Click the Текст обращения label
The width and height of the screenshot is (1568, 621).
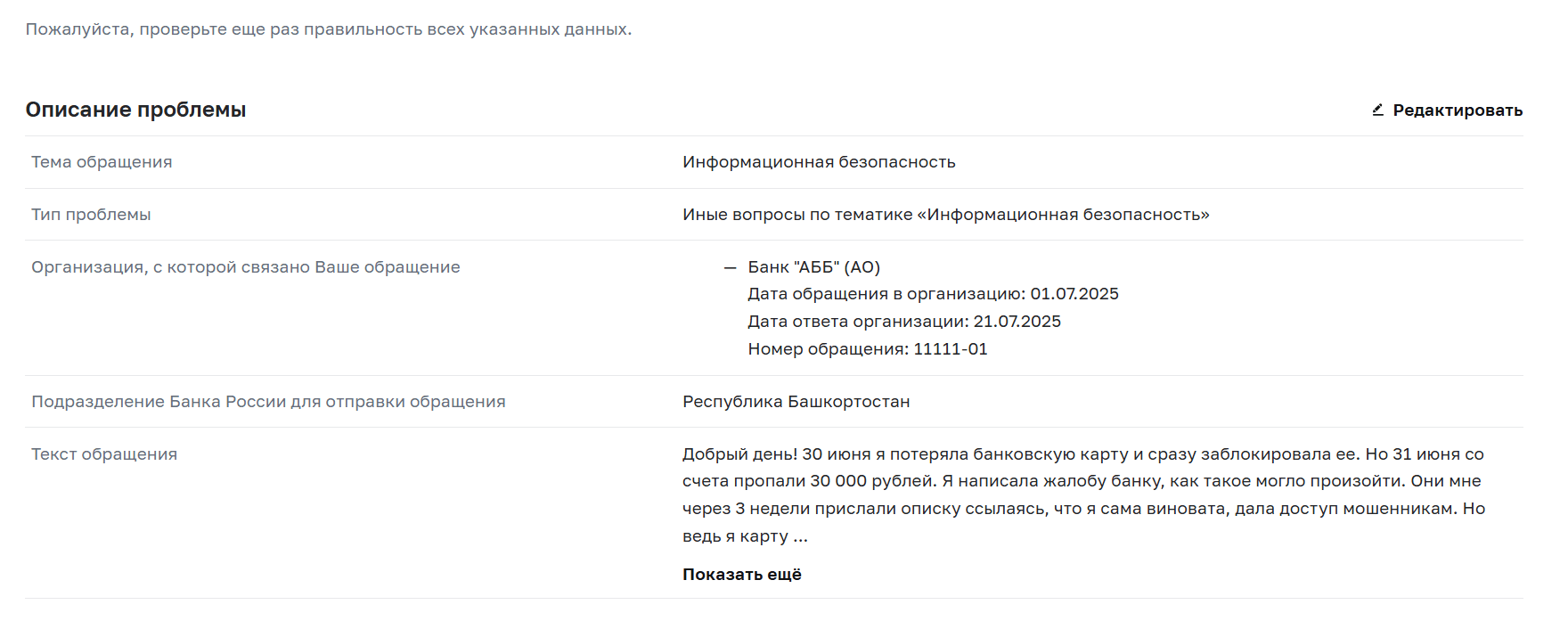pos(104,454)
